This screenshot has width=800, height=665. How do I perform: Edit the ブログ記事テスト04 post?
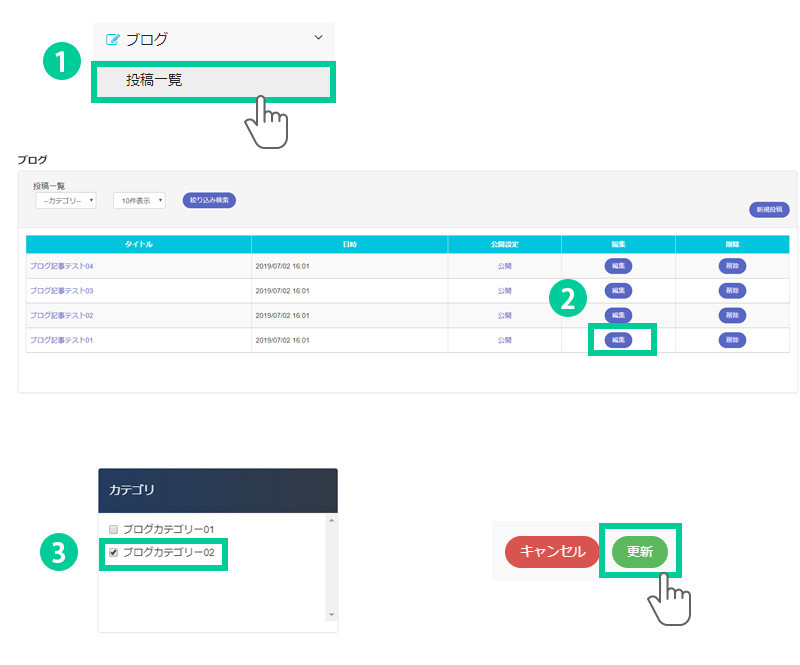coord(618,266)
